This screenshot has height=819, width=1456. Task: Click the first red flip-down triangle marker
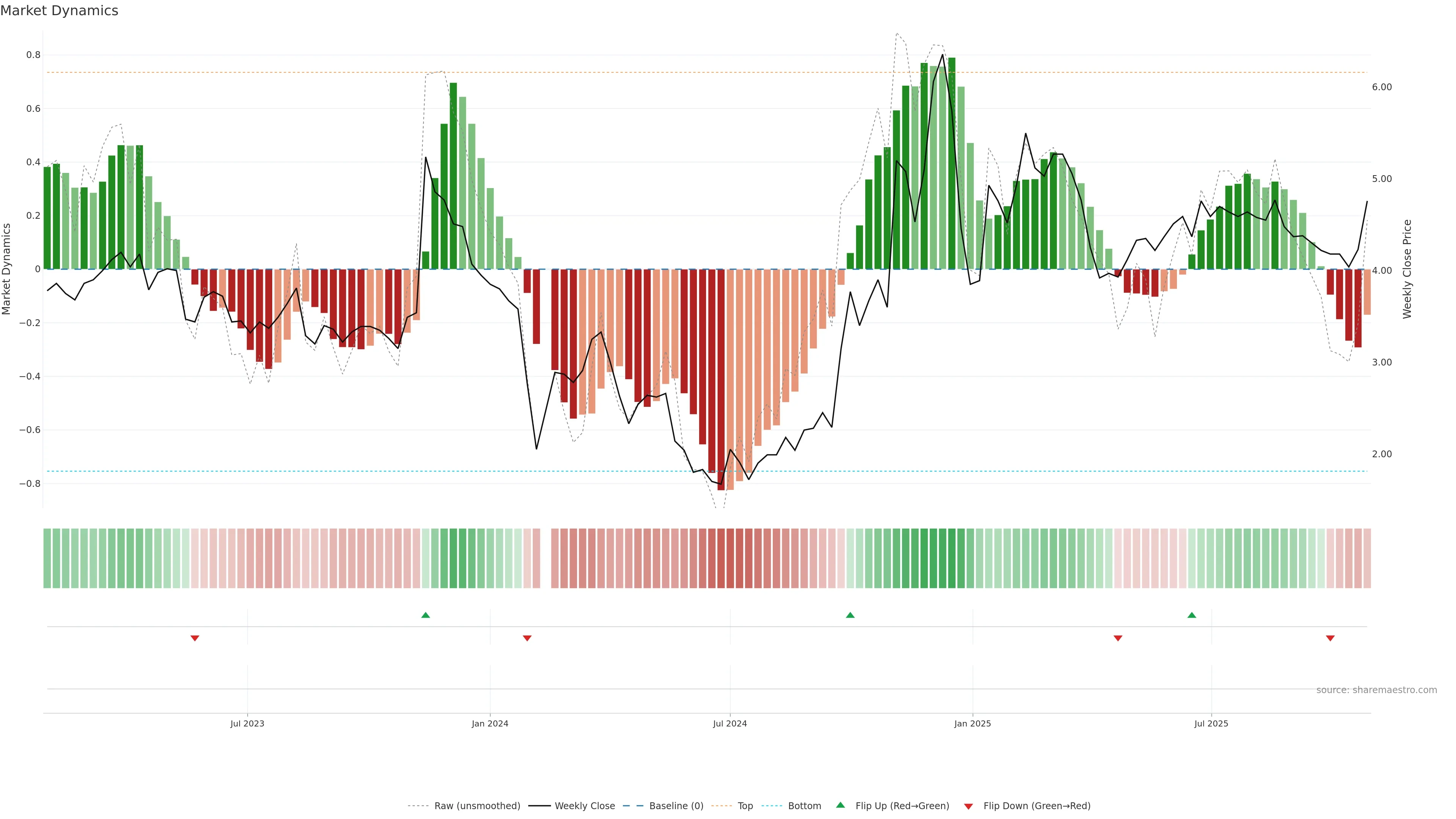(195, 638)
